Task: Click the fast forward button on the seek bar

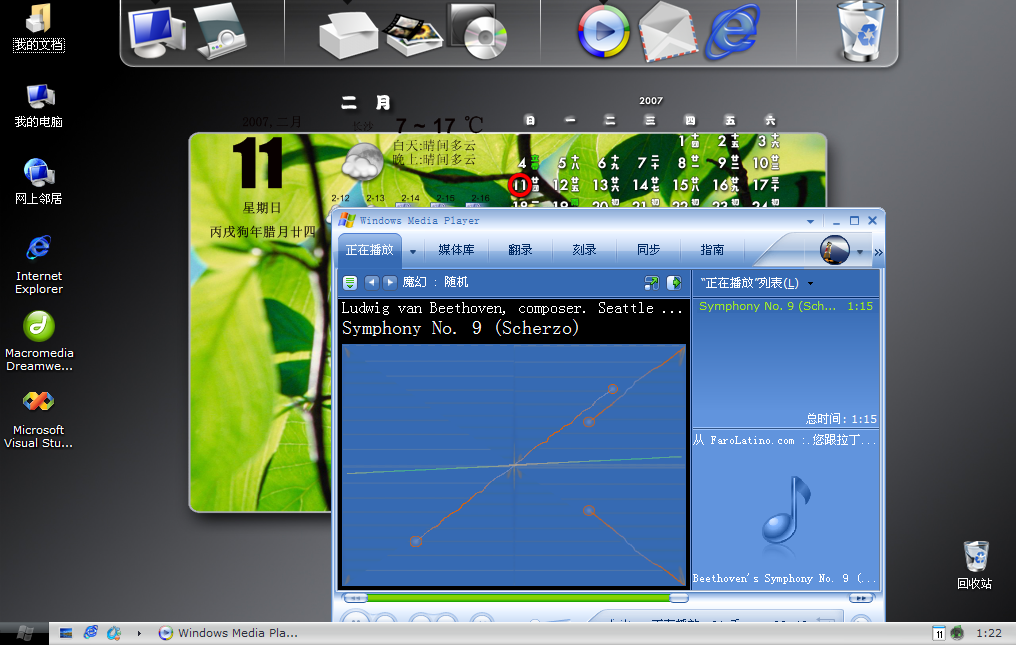Action: click(860, 598)
